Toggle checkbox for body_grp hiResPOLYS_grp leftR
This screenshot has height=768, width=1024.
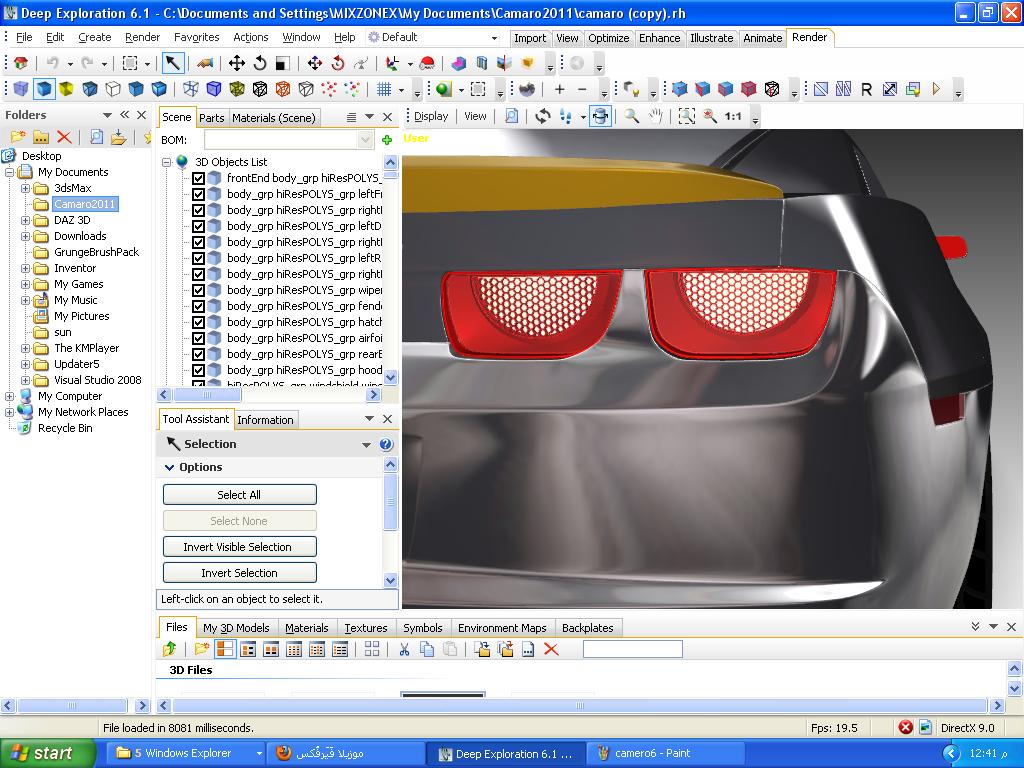(199, 258)
